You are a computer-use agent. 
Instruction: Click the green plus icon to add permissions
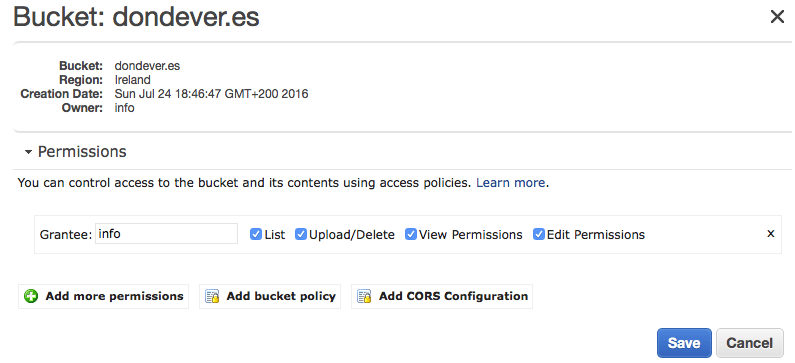click(x=31, y=297)
